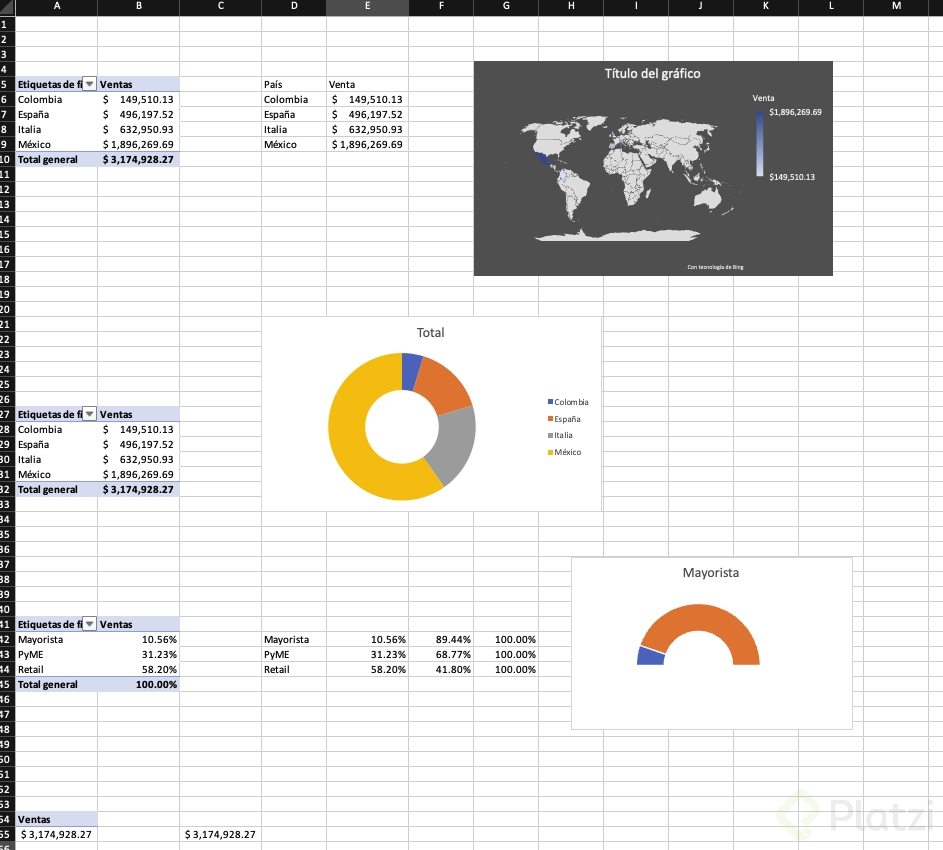Click the 'Mayorista' chart title
The height and width of the screenshot is (850, 943).
click(x=711, y=573)
